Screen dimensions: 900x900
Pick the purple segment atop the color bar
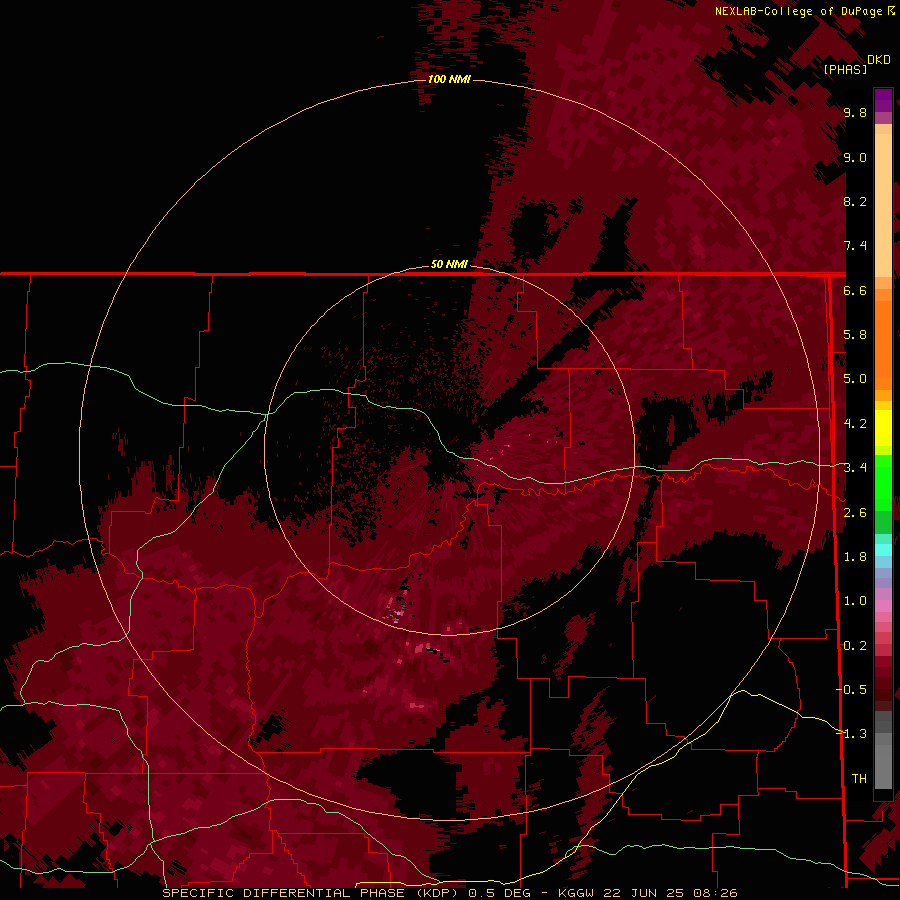point(883,100)
